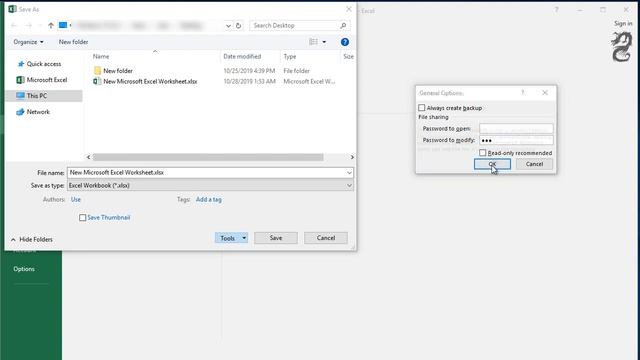Viewport: 640px width, 360px height.
Task: Click the help question mark in General Options dialog
Action: [x=522, y=93]
